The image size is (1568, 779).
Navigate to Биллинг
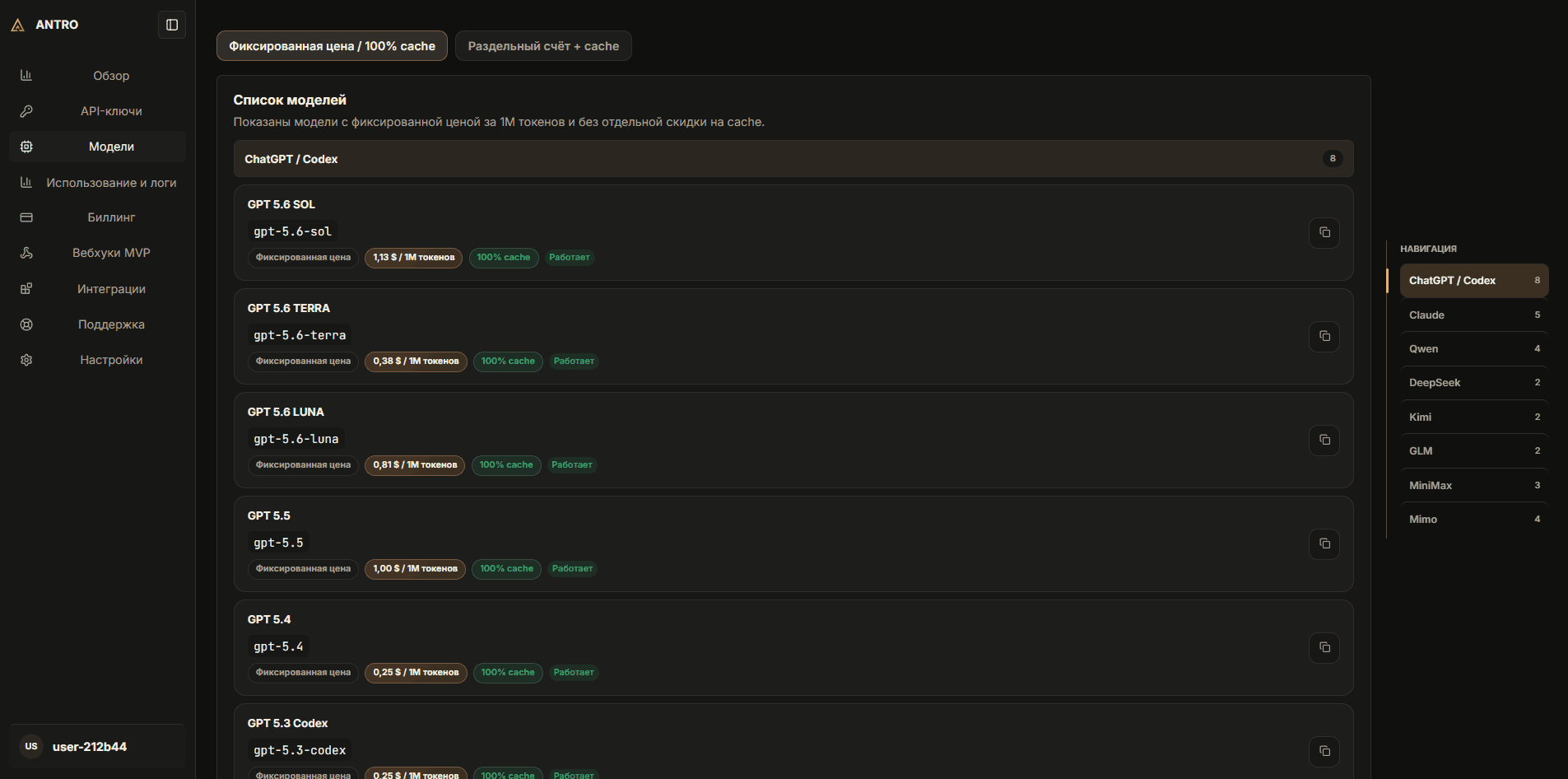click(x=97, y=217)
